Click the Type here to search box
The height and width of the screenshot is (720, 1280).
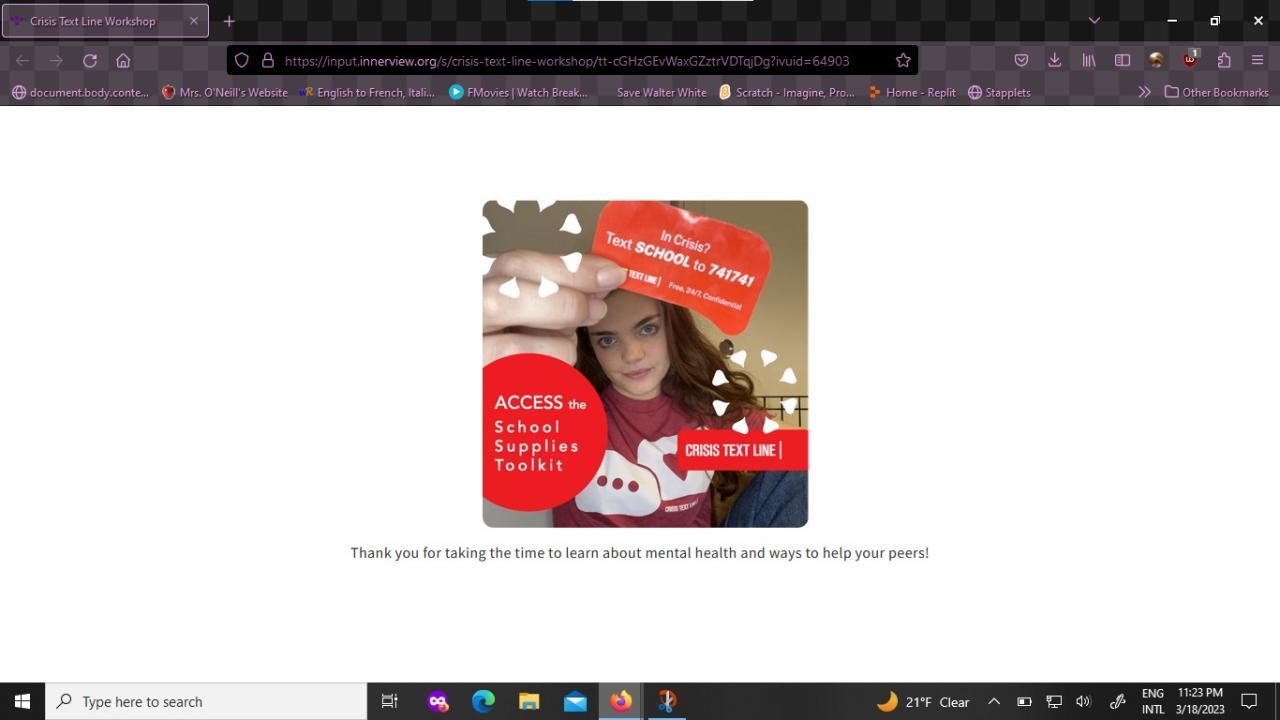point(207,701)
